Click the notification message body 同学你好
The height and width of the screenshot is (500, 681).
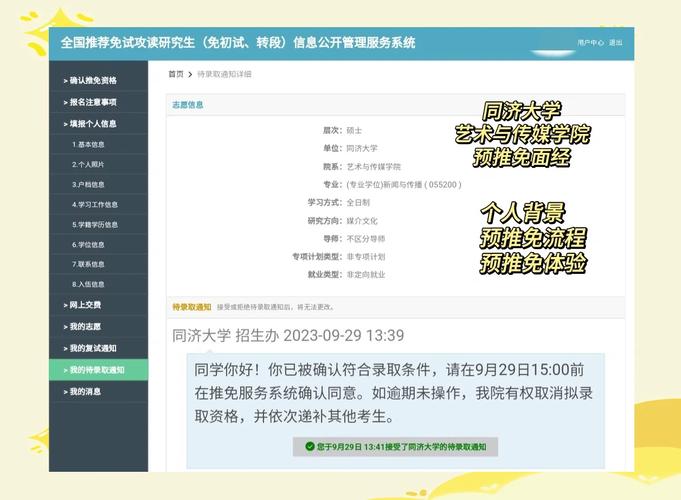click(393, 393)
